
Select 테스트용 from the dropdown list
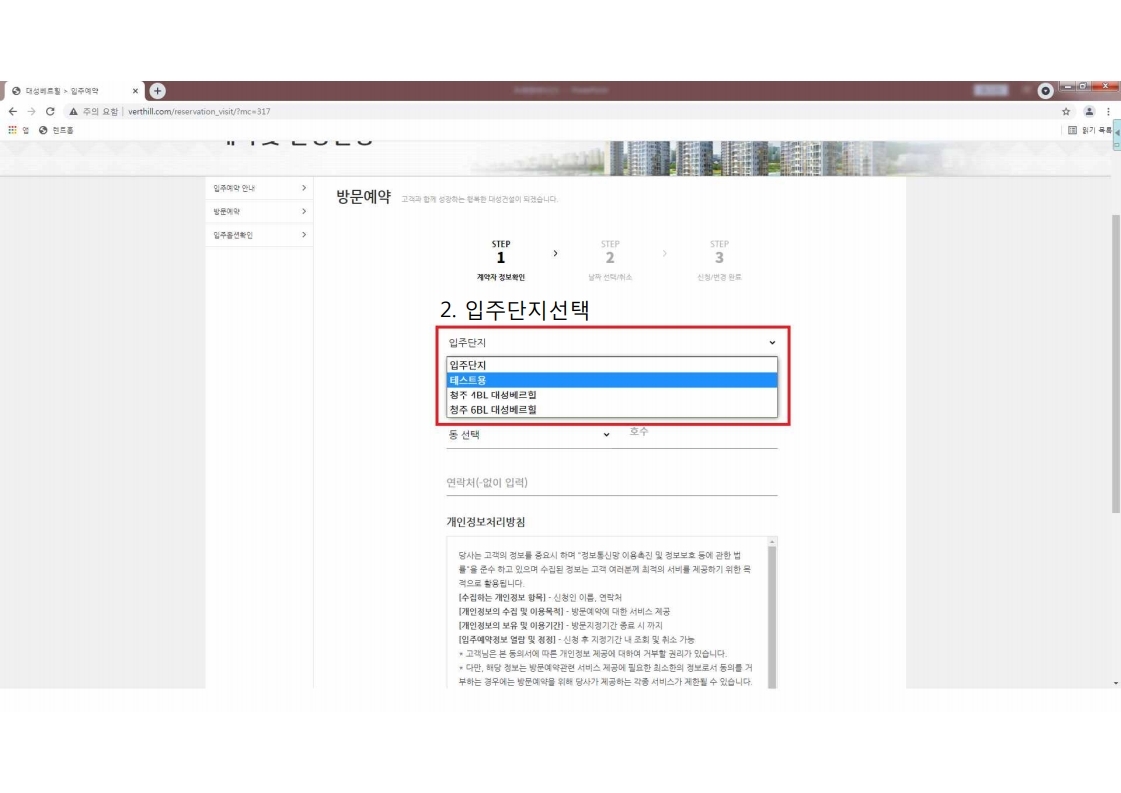[611, 380]
